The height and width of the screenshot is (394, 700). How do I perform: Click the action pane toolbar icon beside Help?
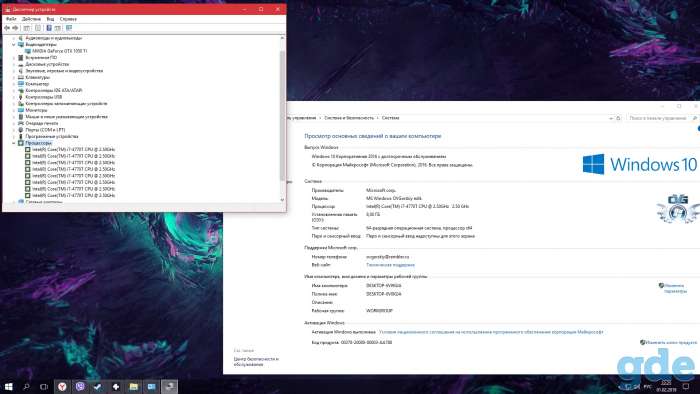click(58, 28)
